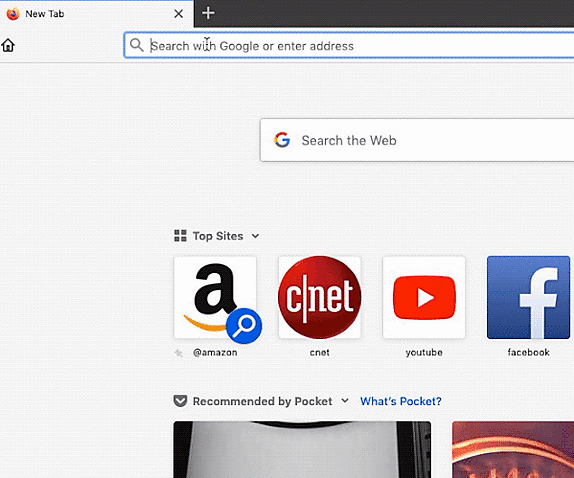
Task: Click the Firefox logo on the tab
Action: 13,14
